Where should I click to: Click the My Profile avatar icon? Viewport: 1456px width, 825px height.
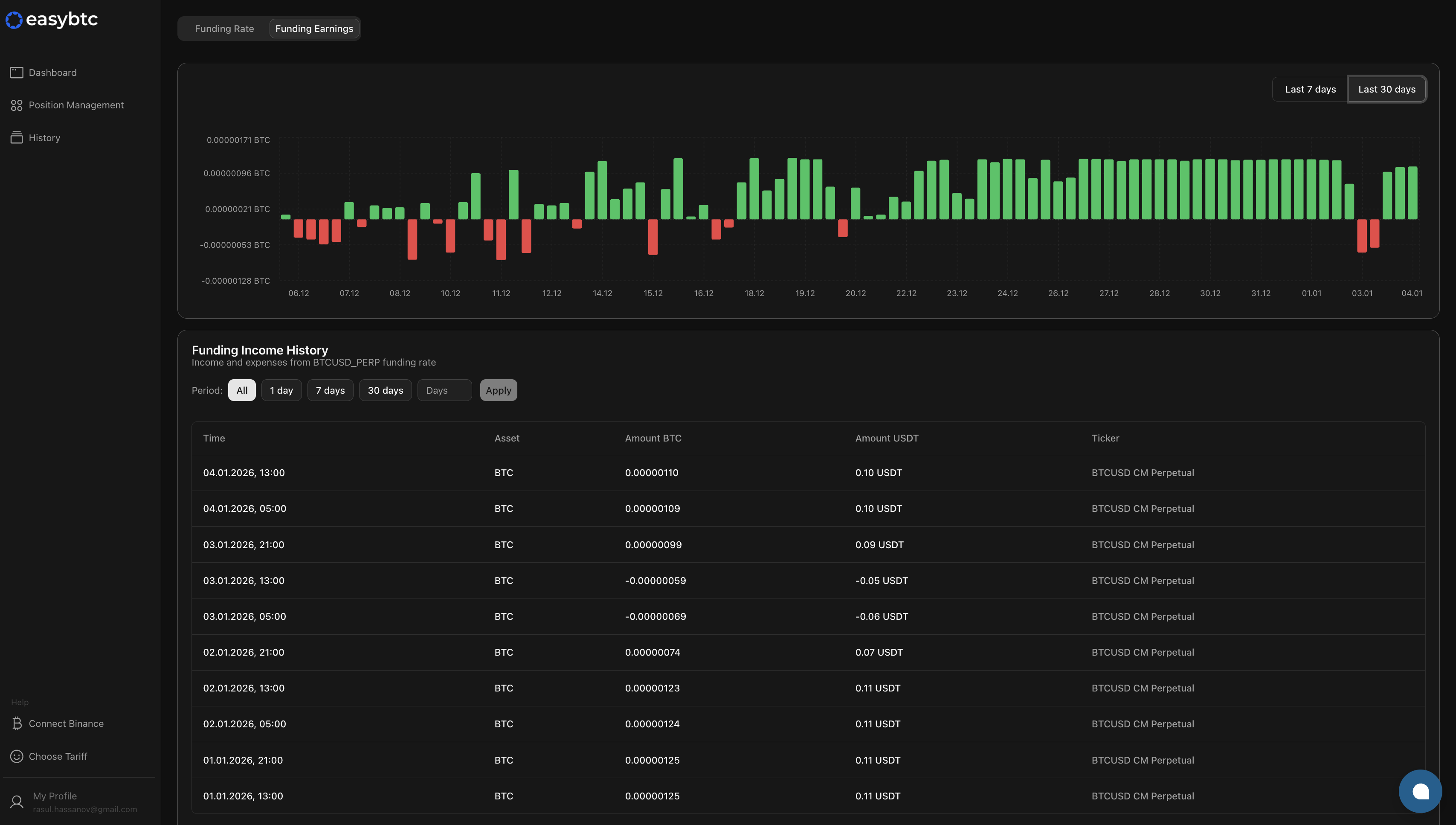16,801
